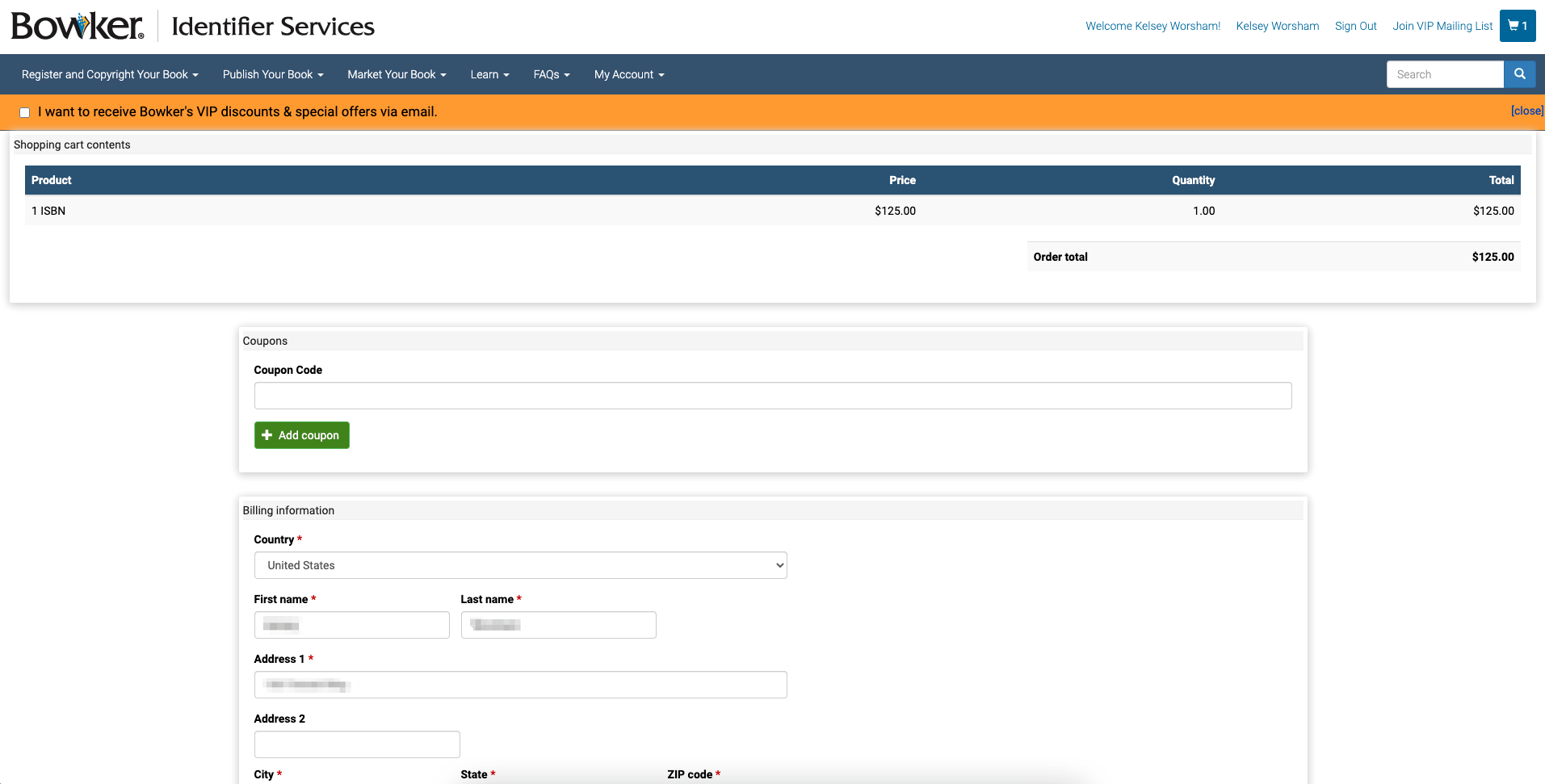Image resolution: width=1545 pixels, height=784 pixels.
Task: Click the Bowker logo
Action: (x=78, y=26)
